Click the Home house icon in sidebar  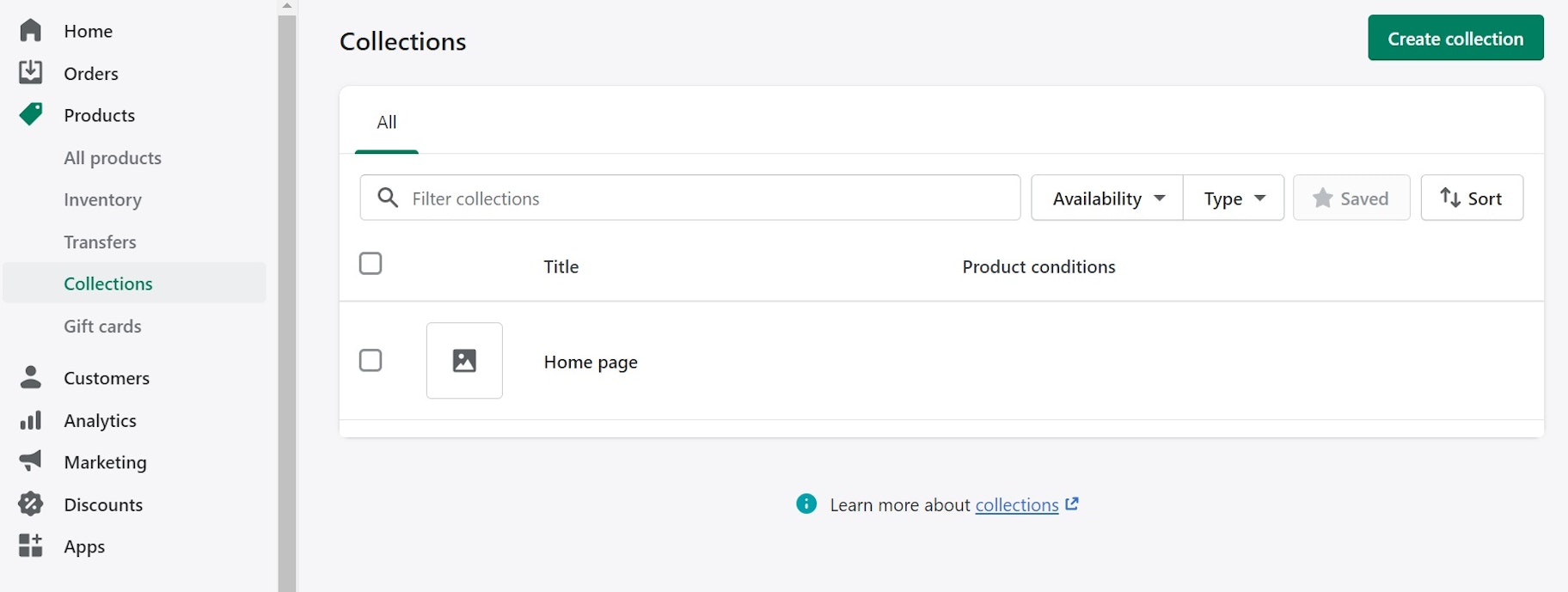click(x=30, y=31)
